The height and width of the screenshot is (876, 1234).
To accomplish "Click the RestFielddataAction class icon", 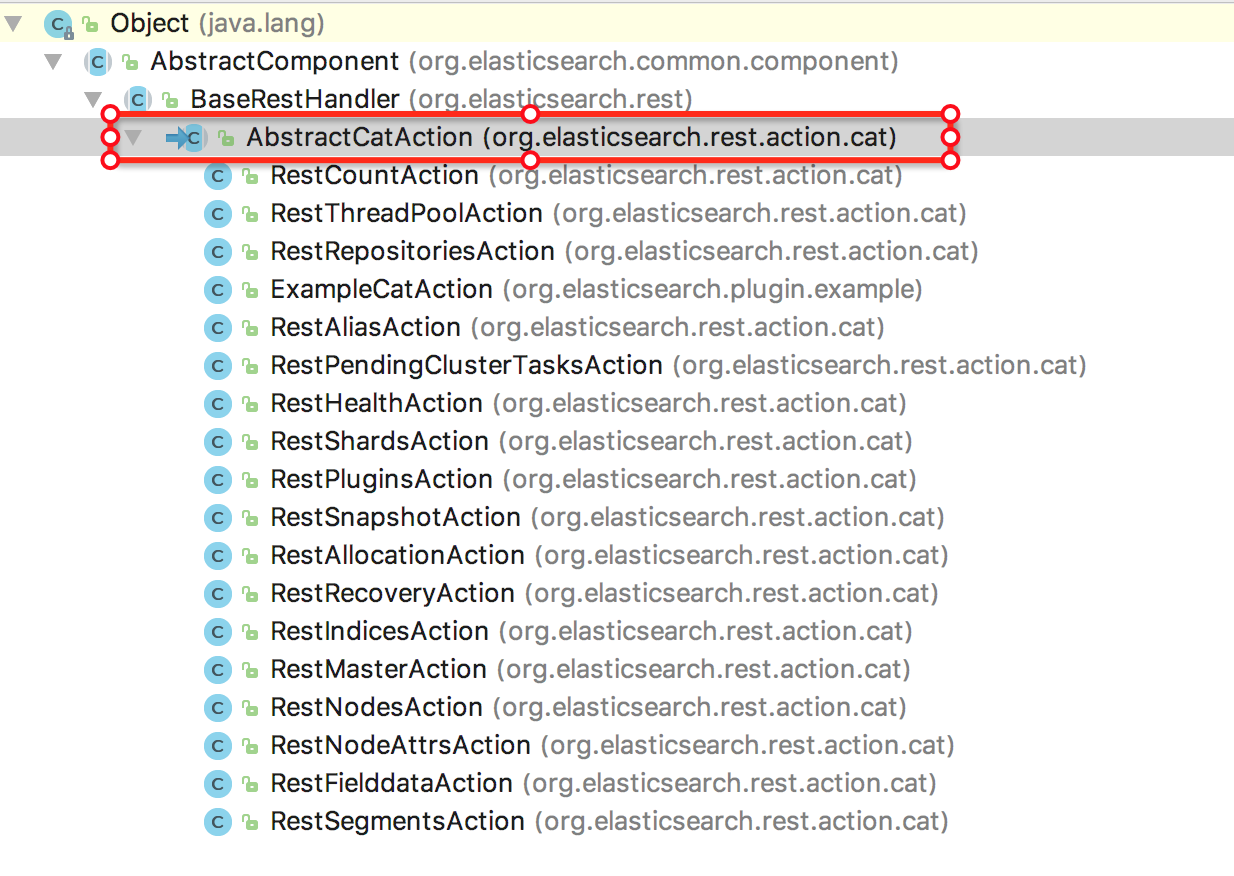I will tap(217, 784).
